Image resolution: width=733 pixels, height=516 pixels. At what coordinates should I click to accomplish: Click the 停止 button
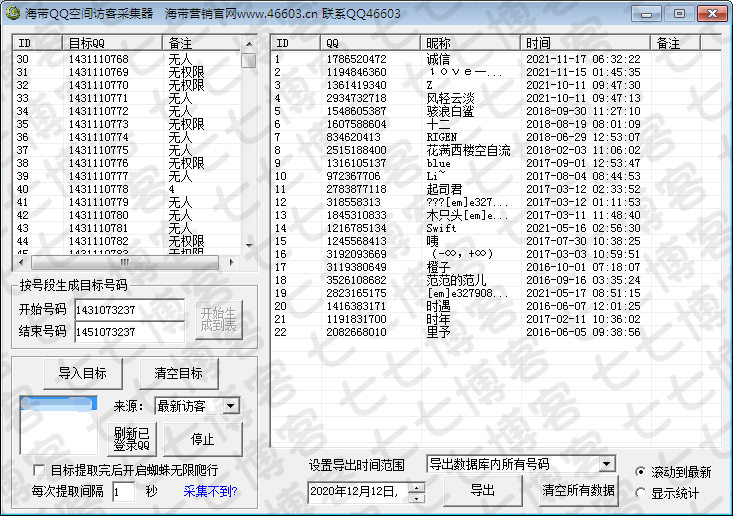202,439
